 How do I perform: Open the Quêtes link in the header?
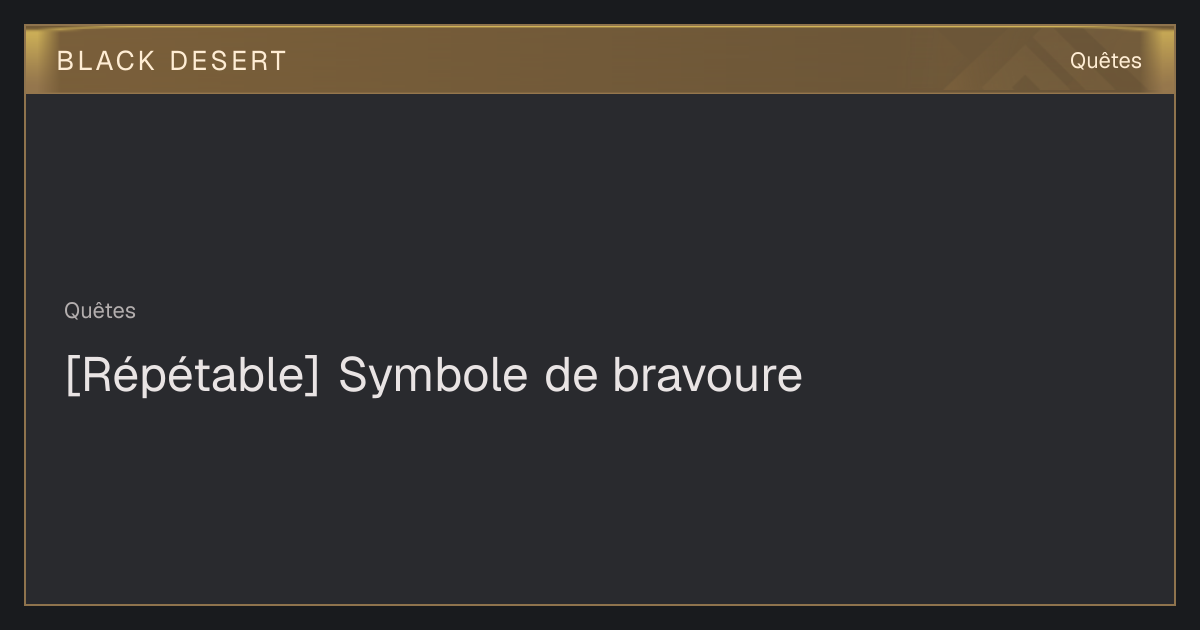1105,61
